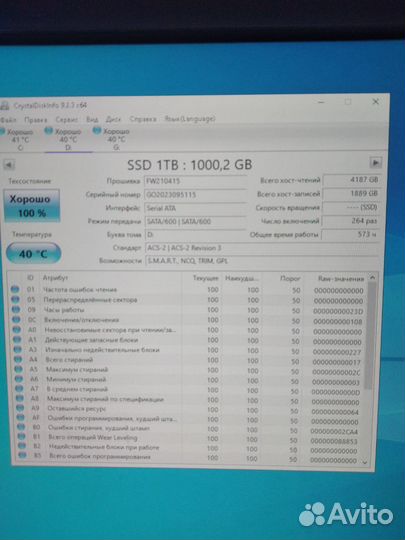The image size is (405, 540).
Task: Select the Часы работы attribute
Action: point(64,310)
